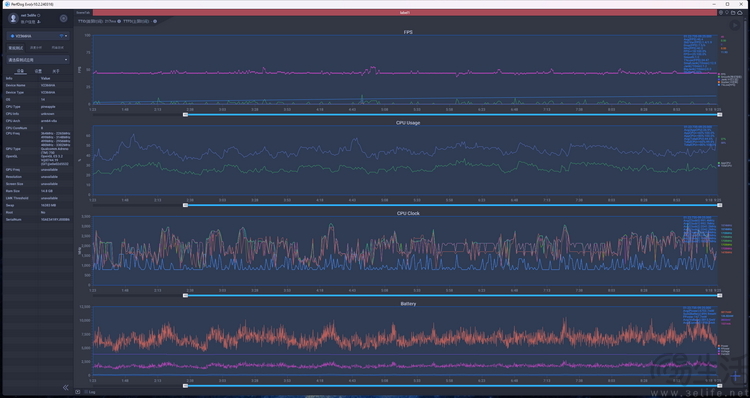Select the red label1 scene bar
750x398 pixels.
(405, 13)
